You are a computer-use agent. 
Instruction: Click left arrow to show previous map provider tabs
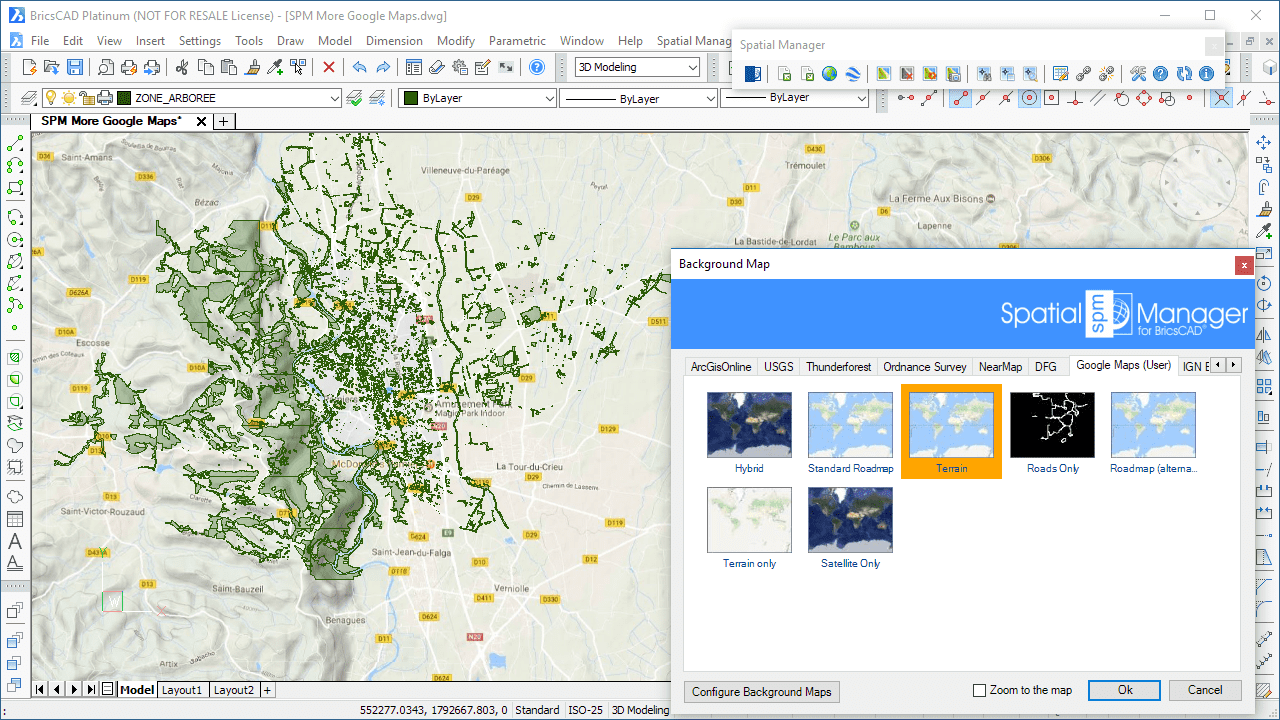click(1220, 366)
